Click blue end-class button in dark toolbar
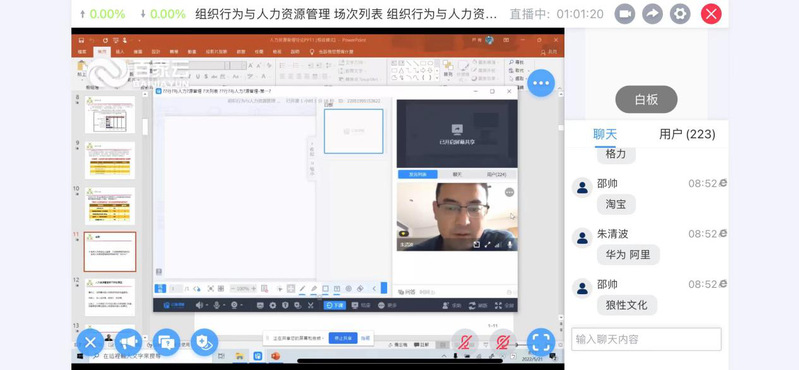 (335, 305)
